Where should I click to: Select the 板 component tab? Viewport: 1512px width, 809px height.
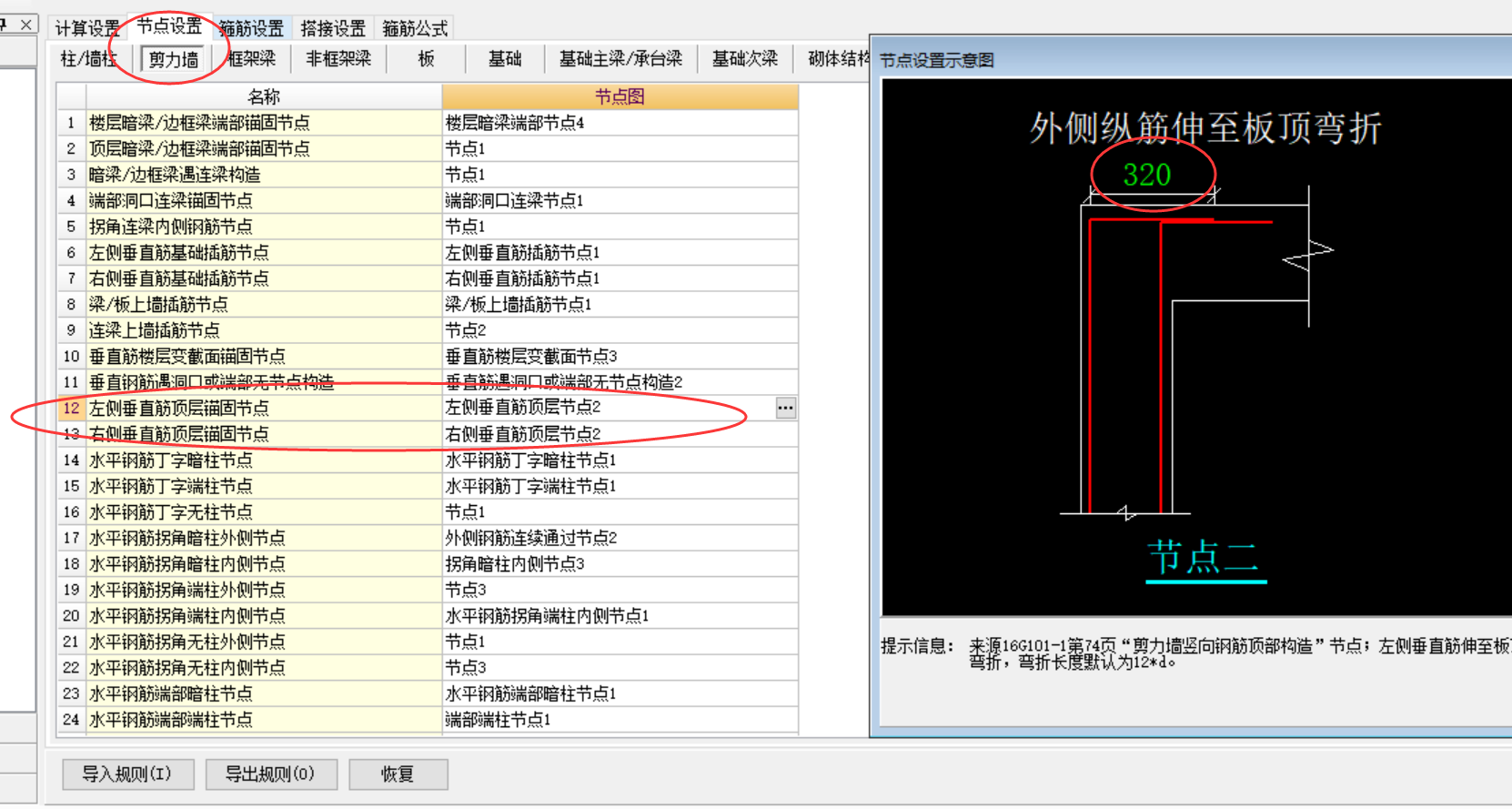[426, 59]
